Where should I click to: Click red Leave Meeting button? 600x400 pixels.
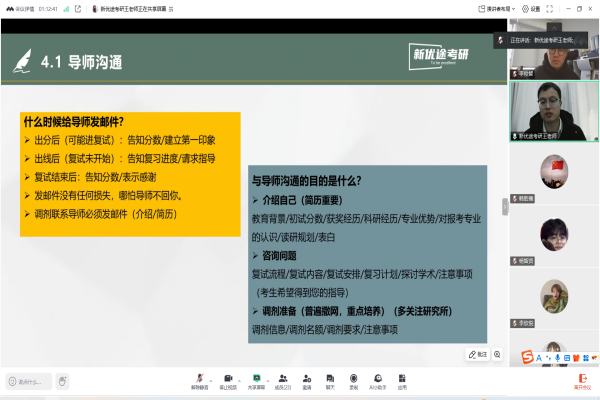click(x=582, y=380)
